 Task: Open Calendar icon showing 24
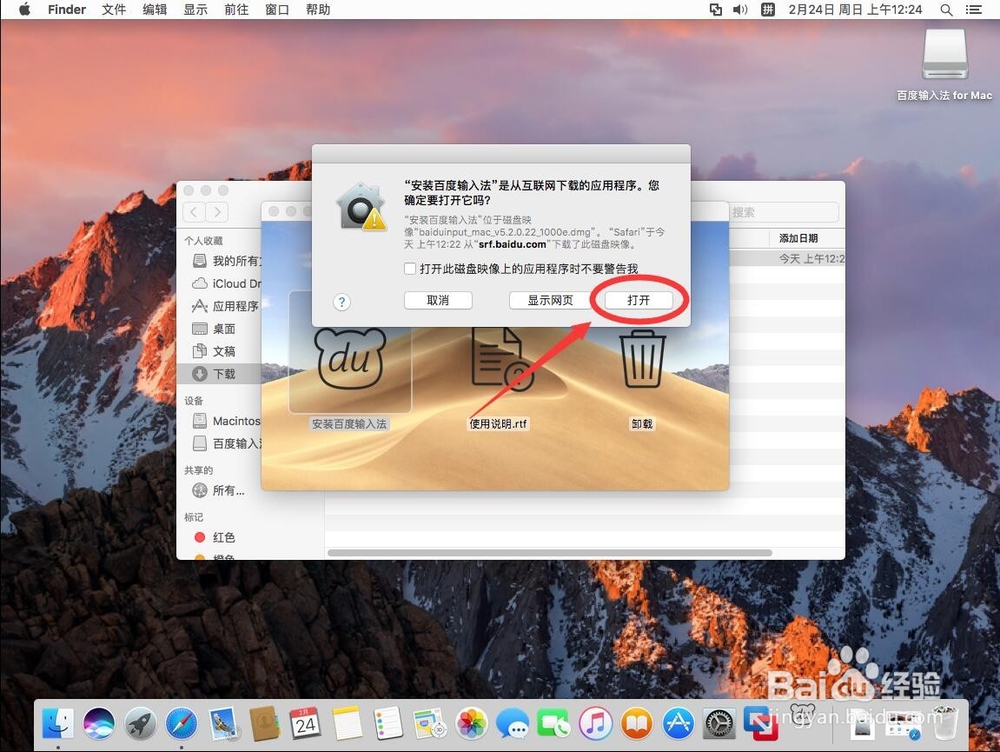coord(305,724)
